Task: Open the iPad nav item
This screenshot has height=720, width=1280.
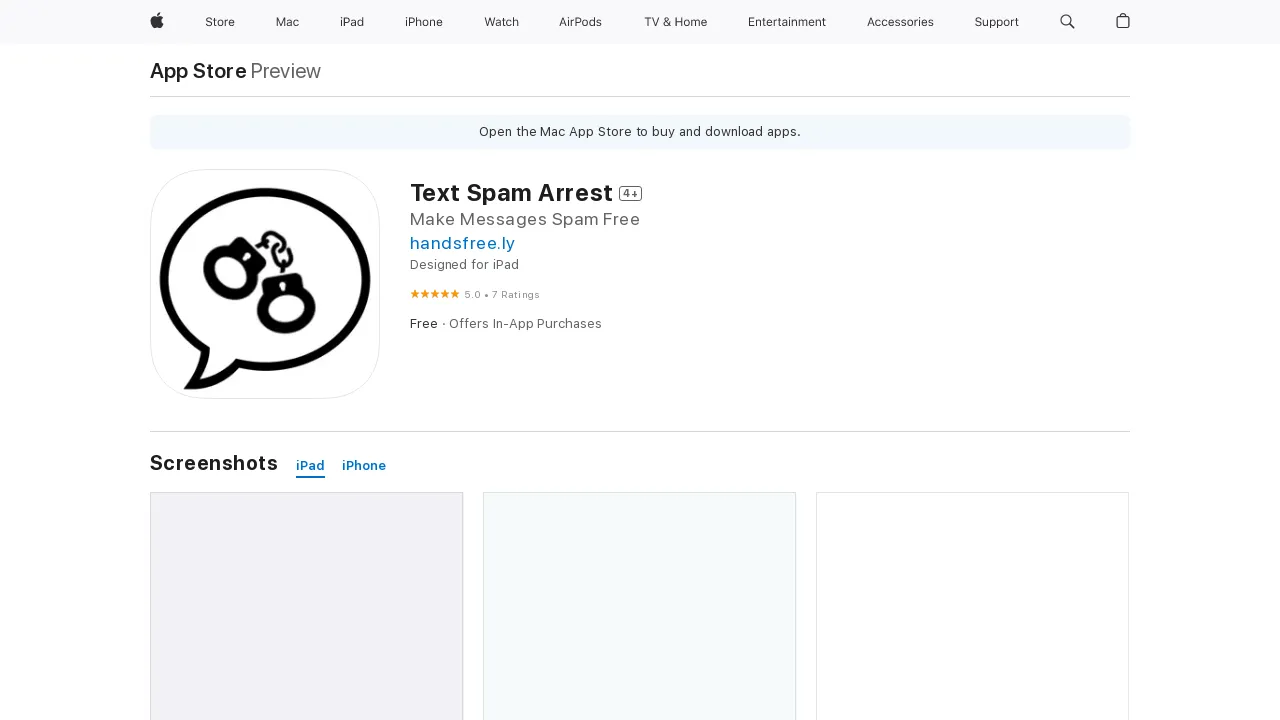Action: tap(352, 22)
